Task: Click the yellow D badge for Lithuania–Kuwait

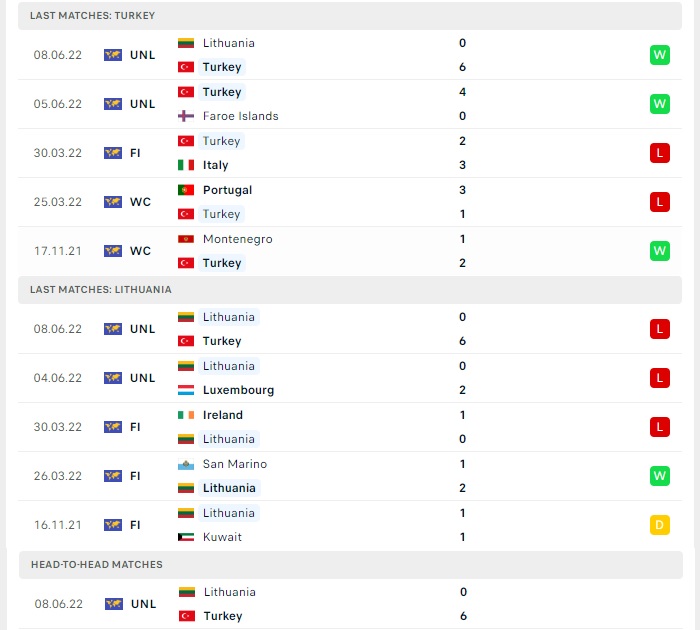Action: tap(659, 525)
